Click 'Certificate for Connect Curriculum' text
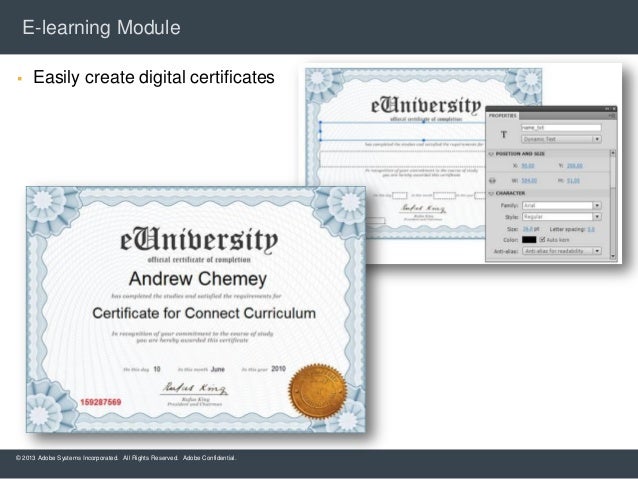Screen dimensions: 638x479 [x=204, y=313]
